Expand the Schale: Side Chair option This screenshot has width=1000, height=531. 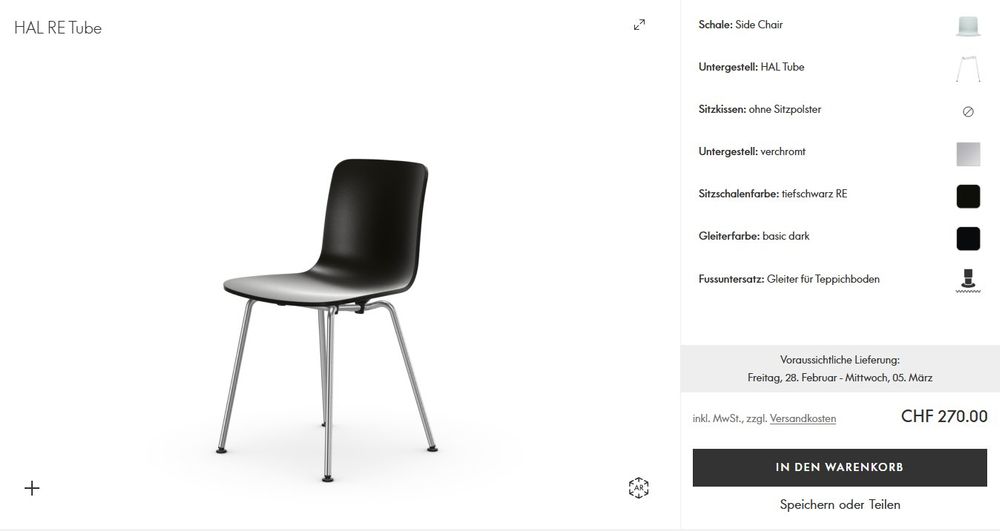point(839,25)
